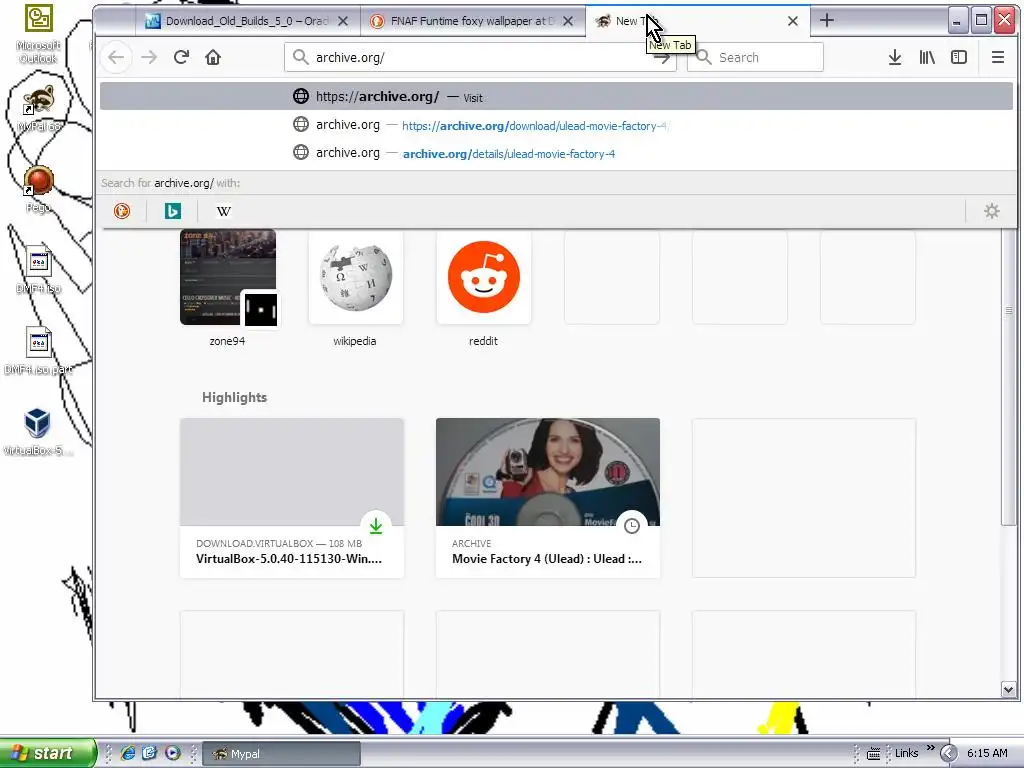The image size is (1024, 768).
Task: Click the vertical scrollbar thumb
Action: tap(1008, 376)
